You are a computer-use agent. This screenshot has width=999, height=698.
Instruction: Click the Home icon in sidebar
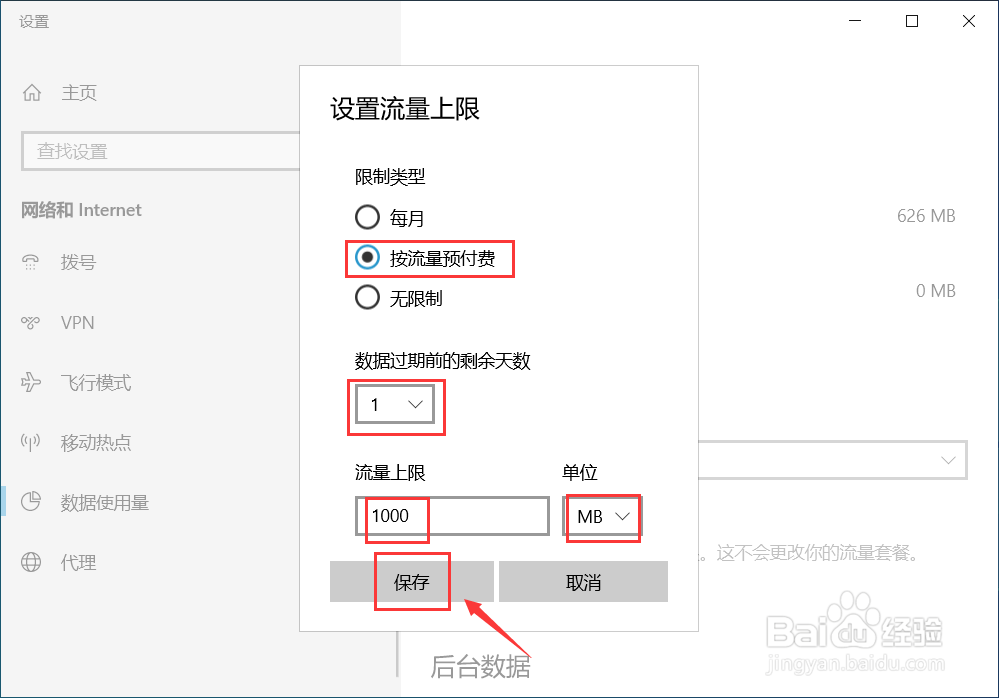(32, 93)
